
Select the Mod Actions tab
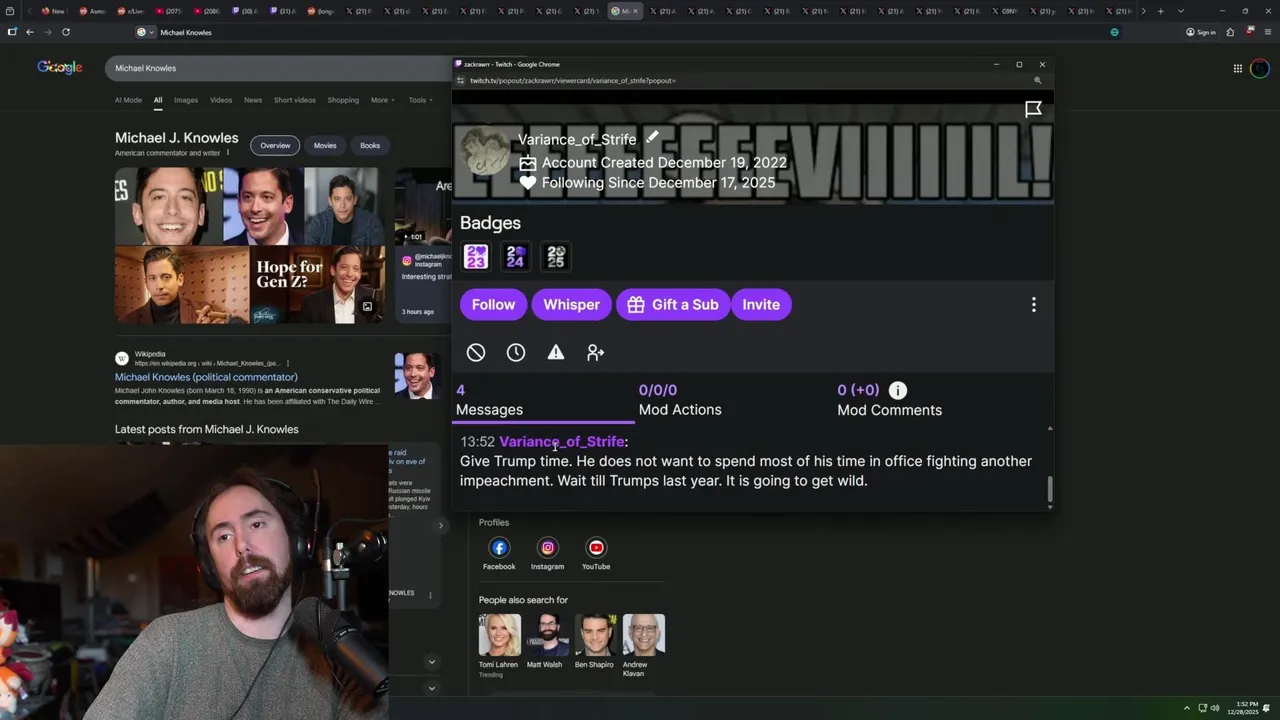[x=680, y=400]
